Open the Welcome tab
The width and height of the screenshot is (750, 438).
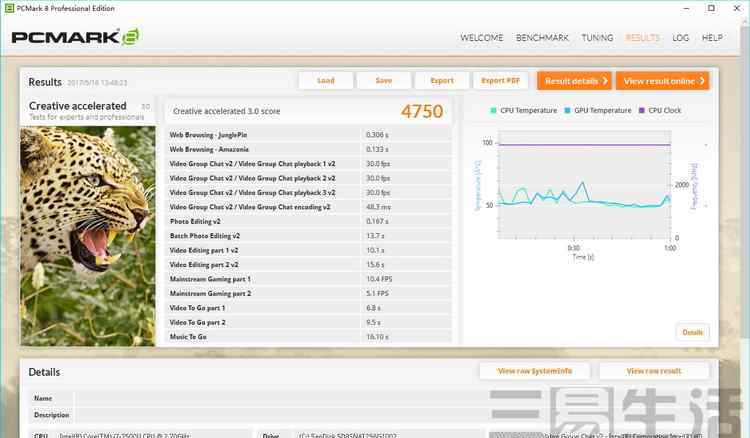pos(481,38)
